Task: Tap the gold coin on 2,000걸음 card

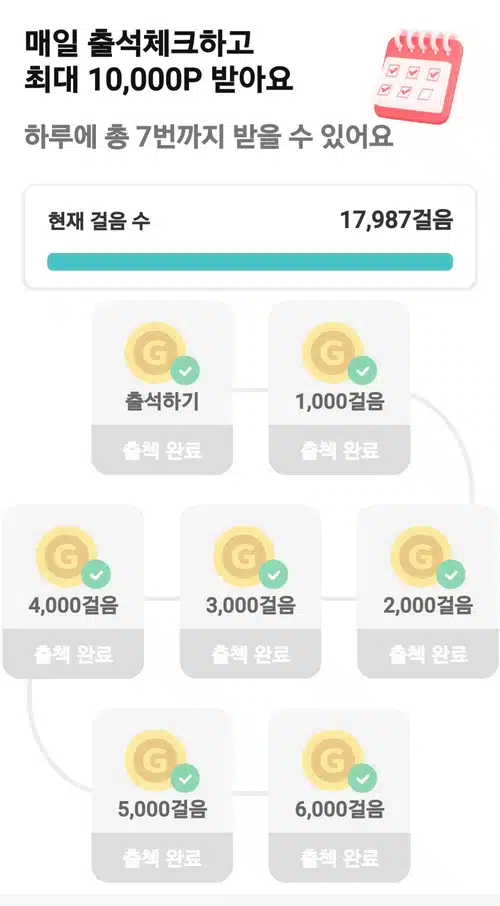Action: [x=421, y=556]
